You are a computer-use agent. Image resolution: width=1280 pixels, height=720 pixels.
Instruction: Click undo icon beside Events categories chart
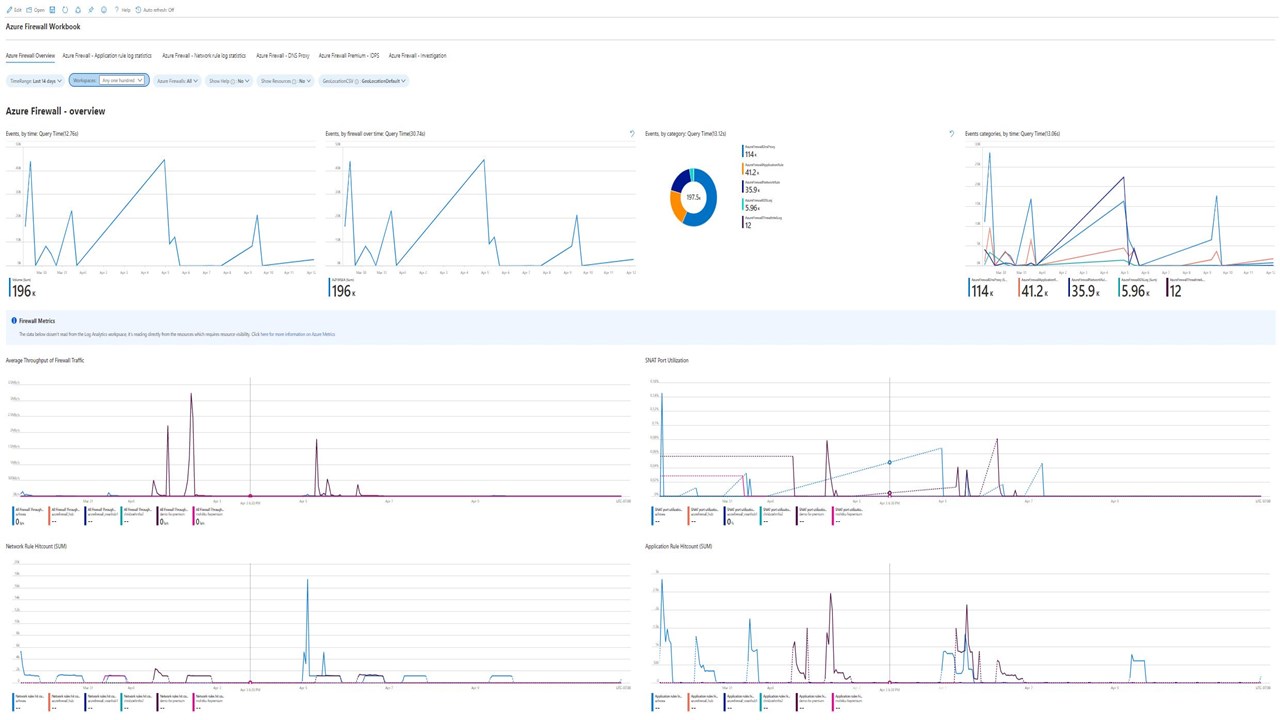pyautogui.click(x=952, y=133)
